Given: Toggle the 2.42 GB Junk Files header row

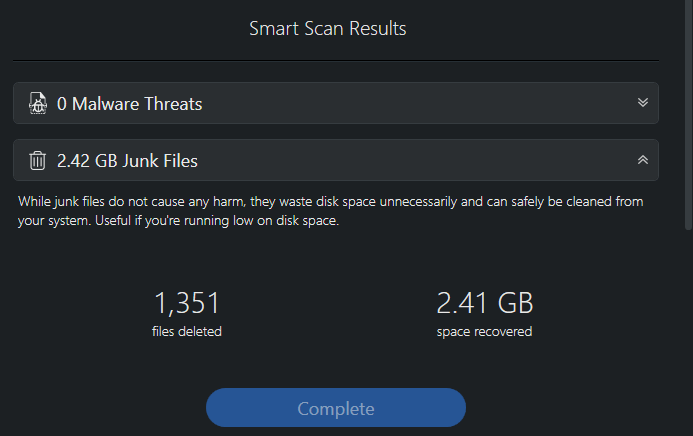Looking at the screenshot, I should pyautogui.click(x=336, y=160).
